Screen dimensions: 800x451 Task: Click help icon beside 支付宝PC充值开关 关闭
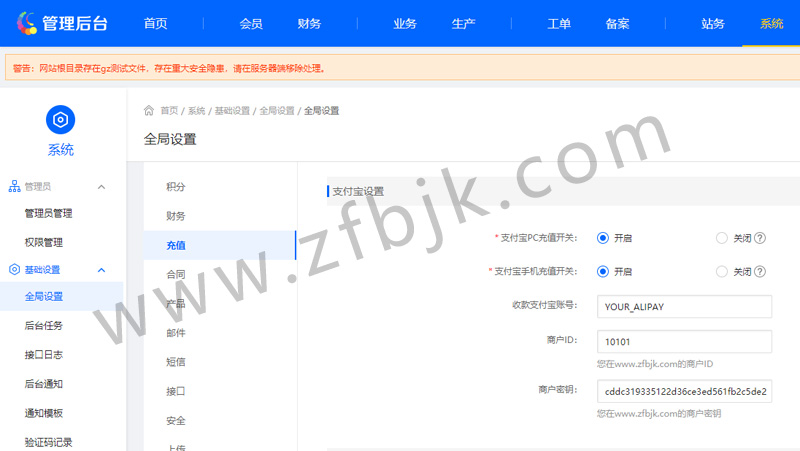(x=760, y=238)
